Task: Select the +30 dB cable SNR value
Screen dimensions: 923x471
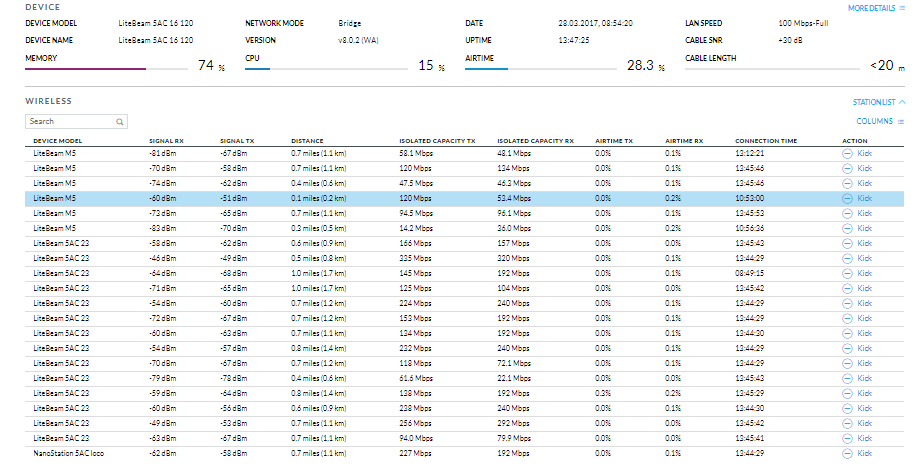Action: click(790, 41)
